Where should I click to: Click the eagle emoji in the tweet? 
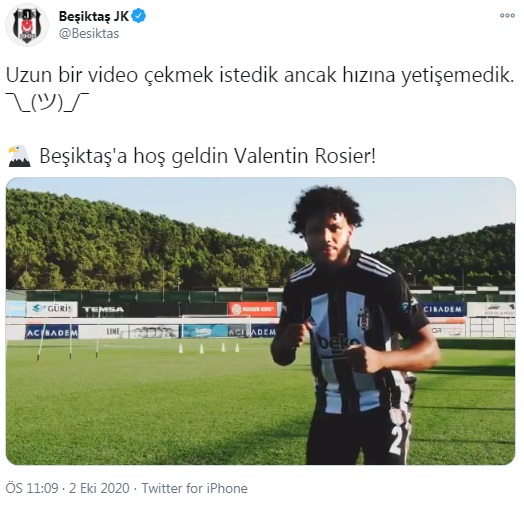(19, 156)
